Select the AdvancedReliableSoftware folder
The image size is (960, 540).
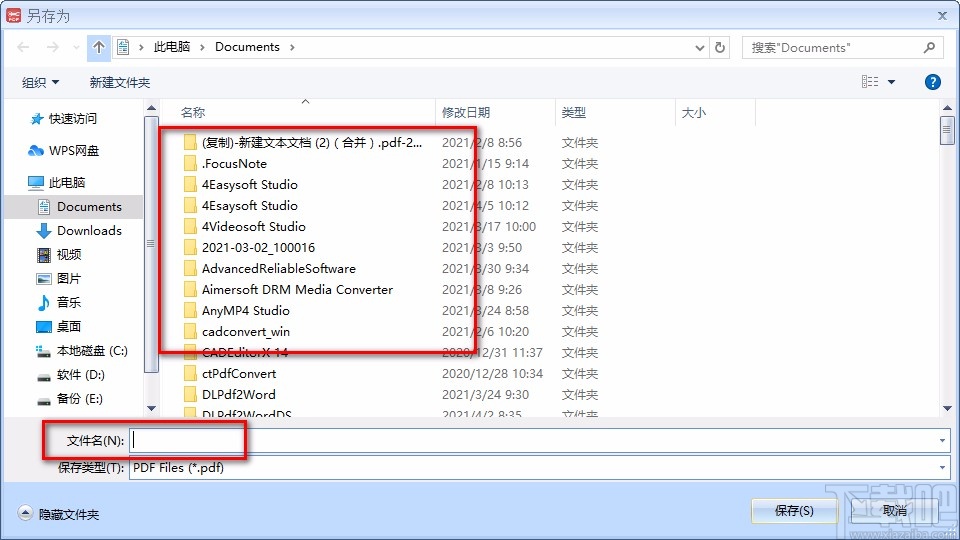(279, 268)
